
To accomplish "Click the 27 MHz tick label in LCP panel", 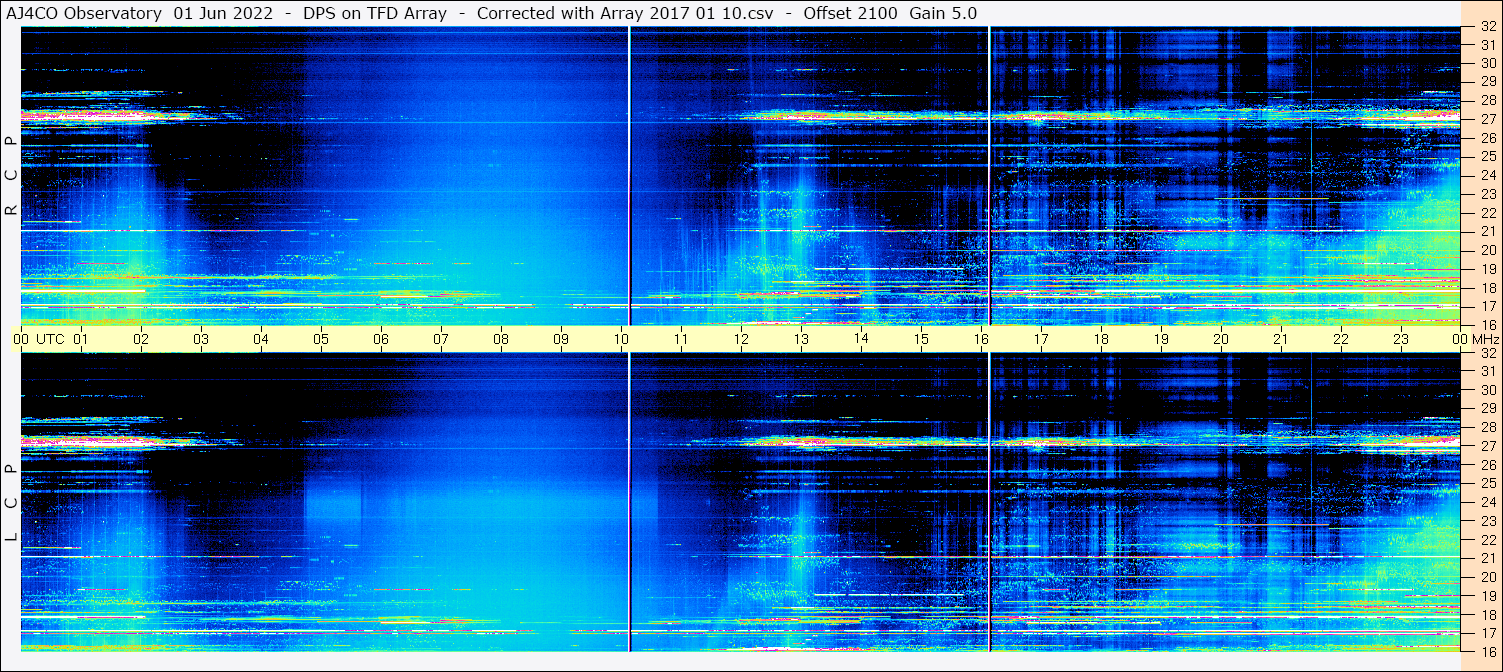I will [1488, 446].
